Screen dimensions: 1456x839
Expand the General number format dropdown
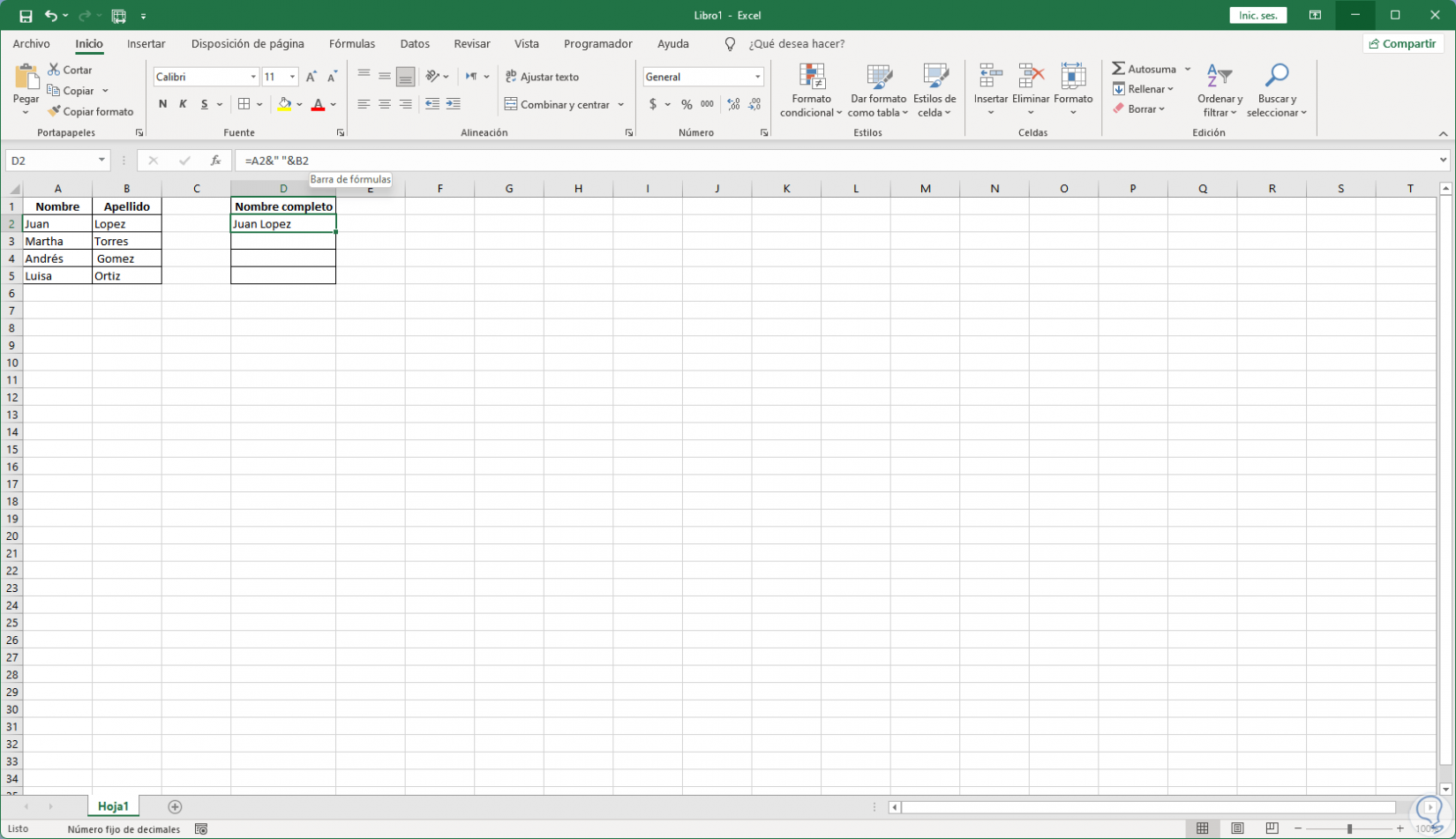[757, 77]
